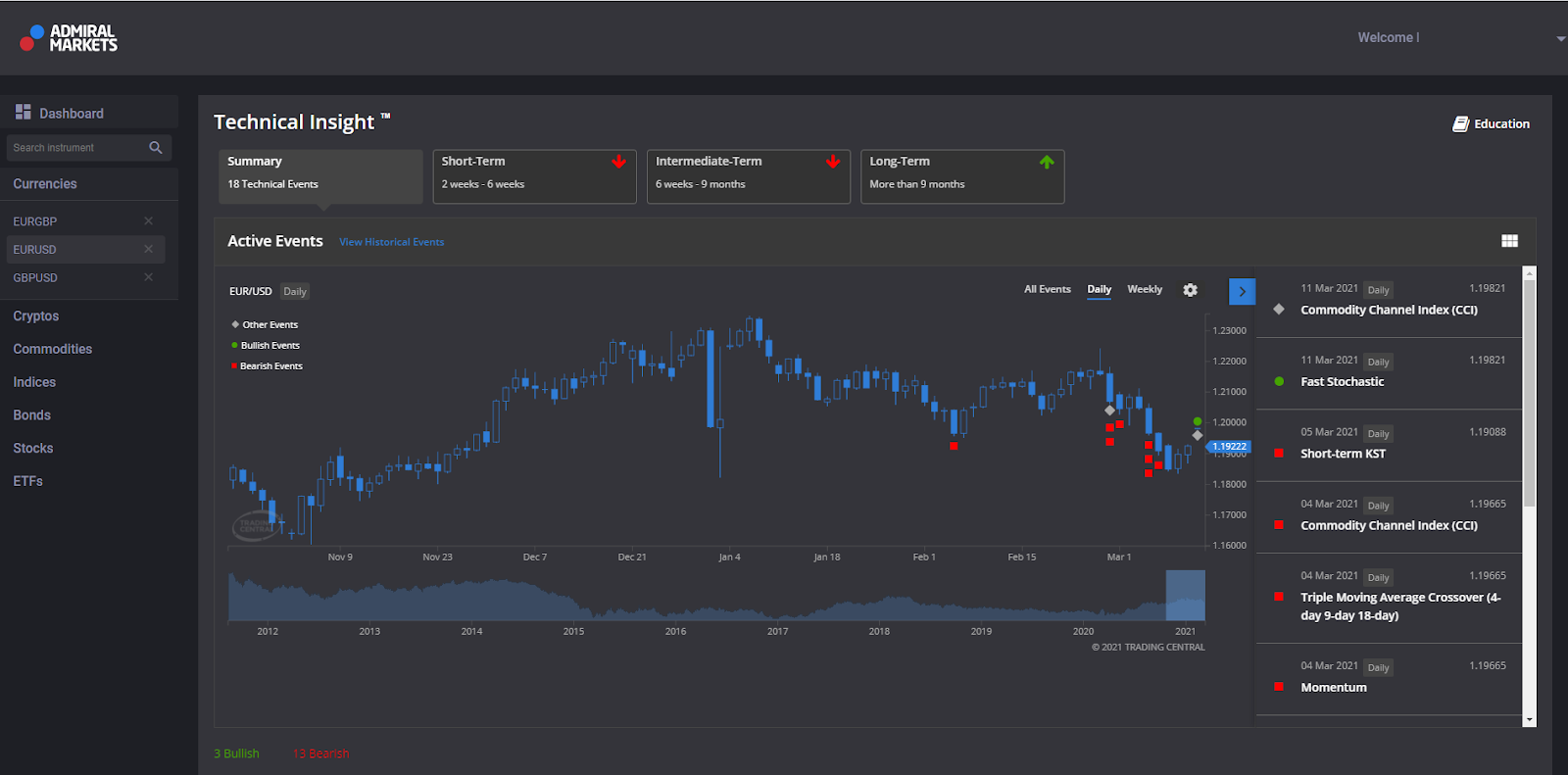Open the Education book icon
1568x775 pixels.
tap(1460, 124)
